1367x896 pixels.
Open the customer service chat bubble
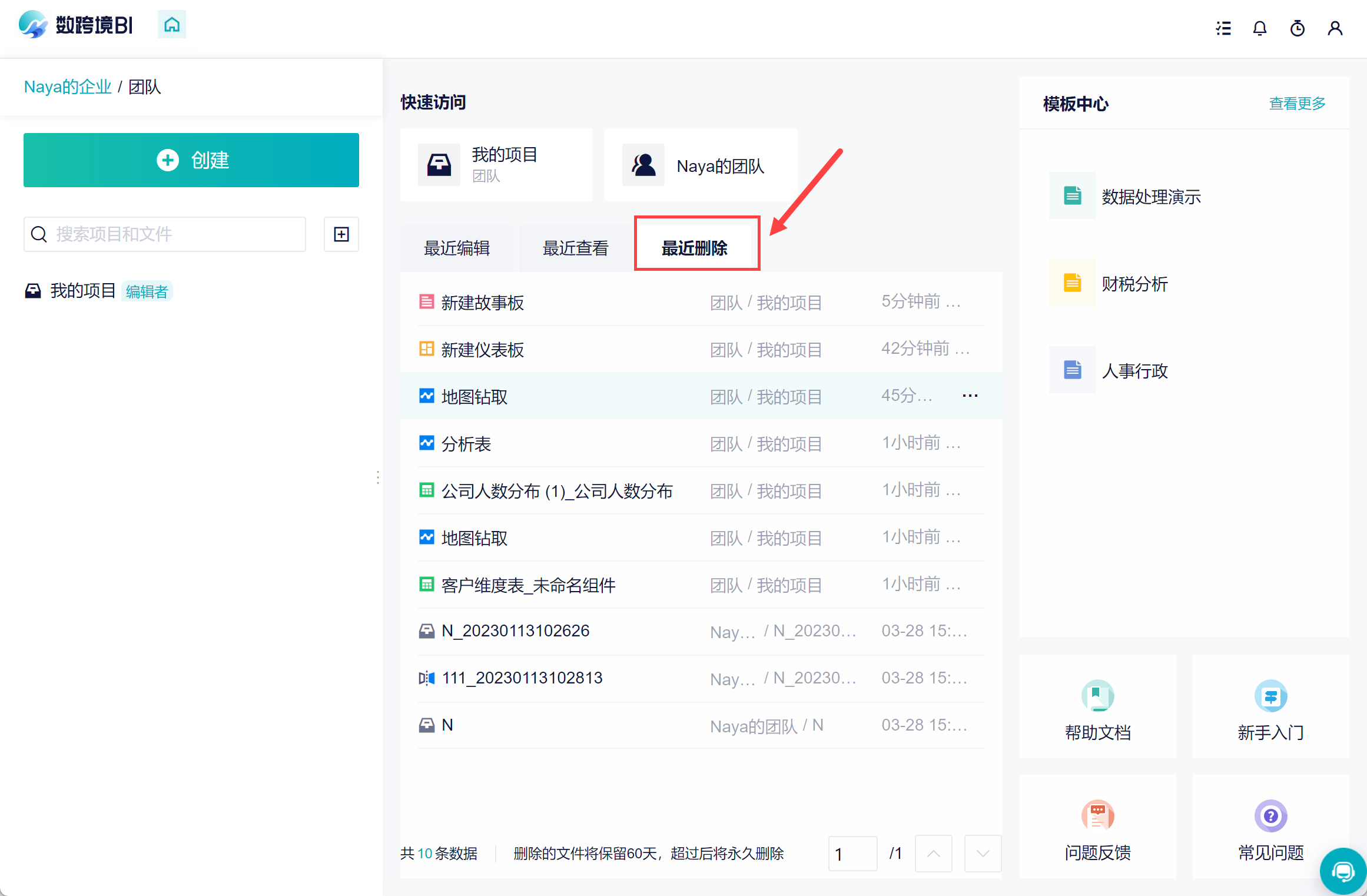(1343, 871)
